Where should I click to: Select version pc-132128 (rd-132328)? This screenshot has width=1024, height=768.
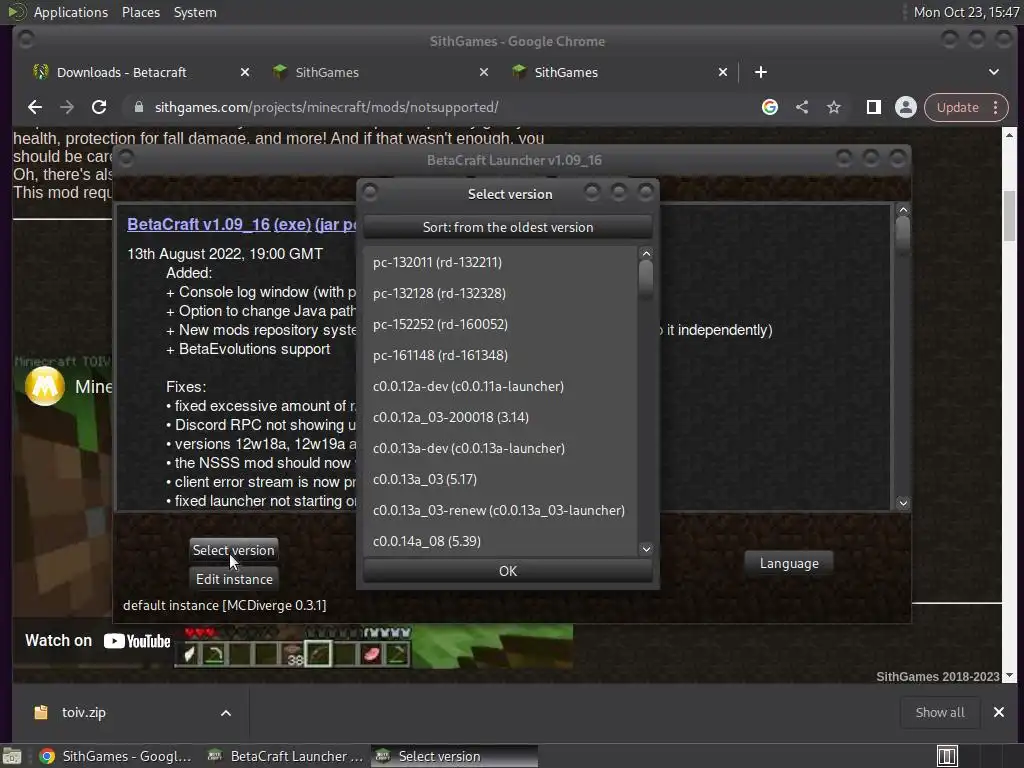tap(500, 293)
